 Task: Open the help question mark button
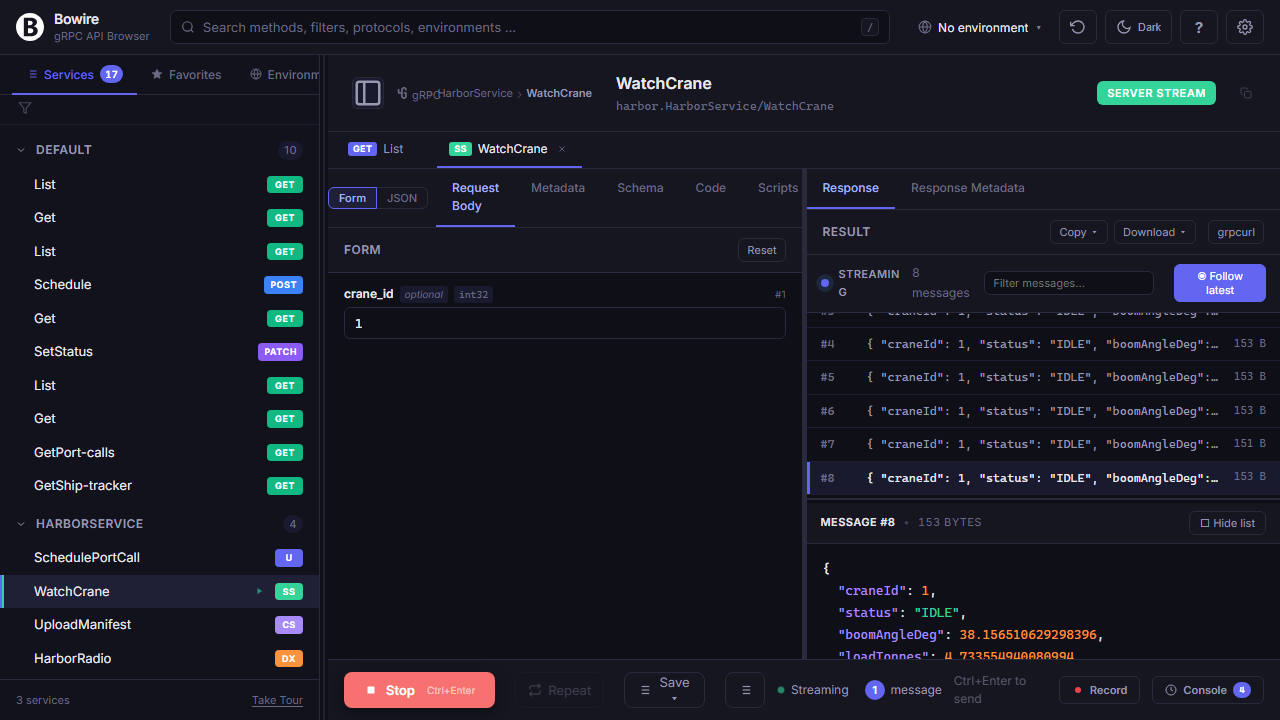tap(1198, 27)
